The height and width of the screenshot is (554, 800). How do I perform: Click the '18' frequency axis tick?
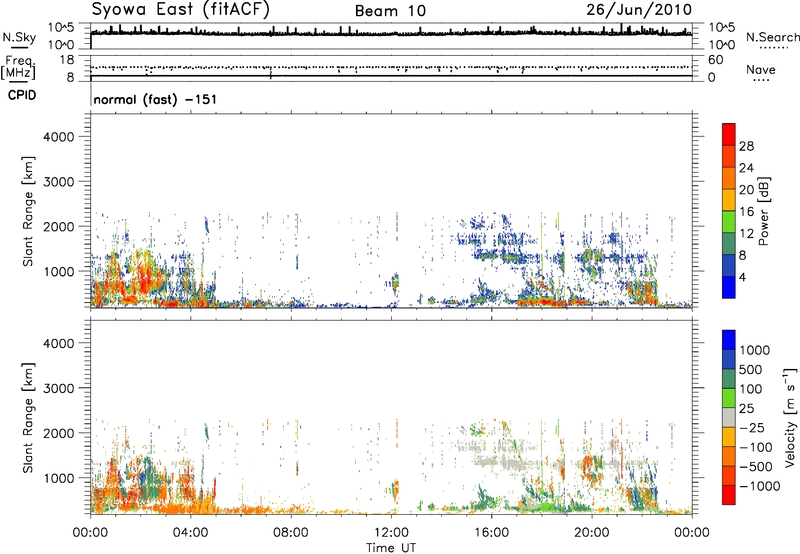[66, 60]
